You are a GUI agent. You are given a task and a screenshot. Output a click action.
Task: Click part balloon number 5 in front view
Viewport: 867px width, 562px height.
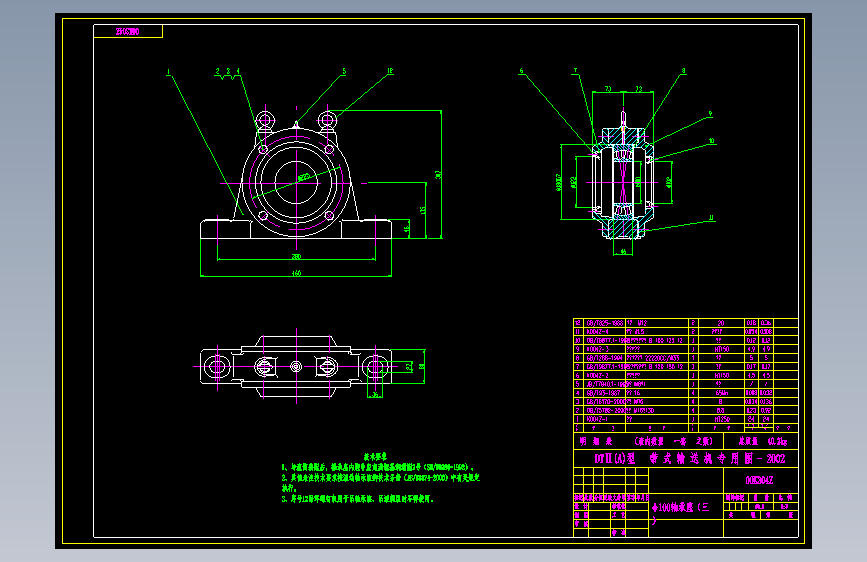pos(344,71)
